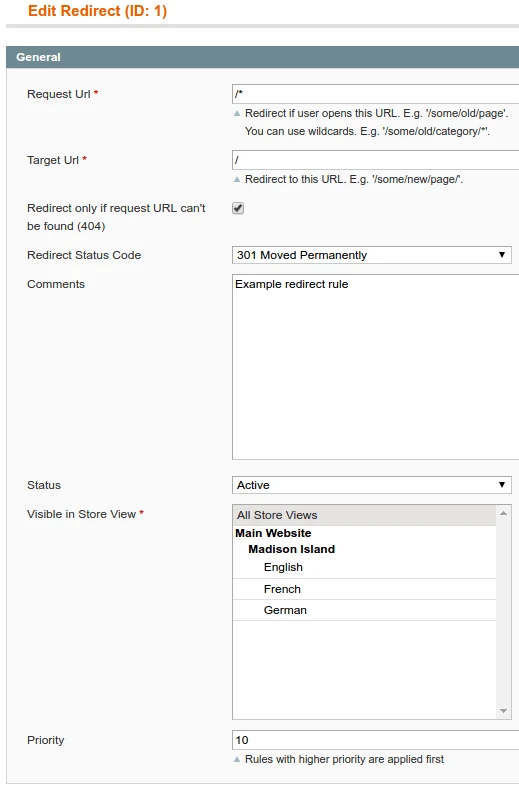
Task: Open the Status dropdown showing Active
Action: pyautogui.click(x=371, y=485)
